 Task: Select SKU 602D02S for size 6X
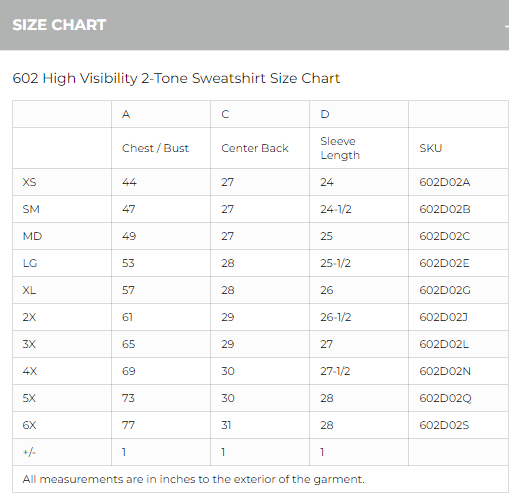[444, 425]
